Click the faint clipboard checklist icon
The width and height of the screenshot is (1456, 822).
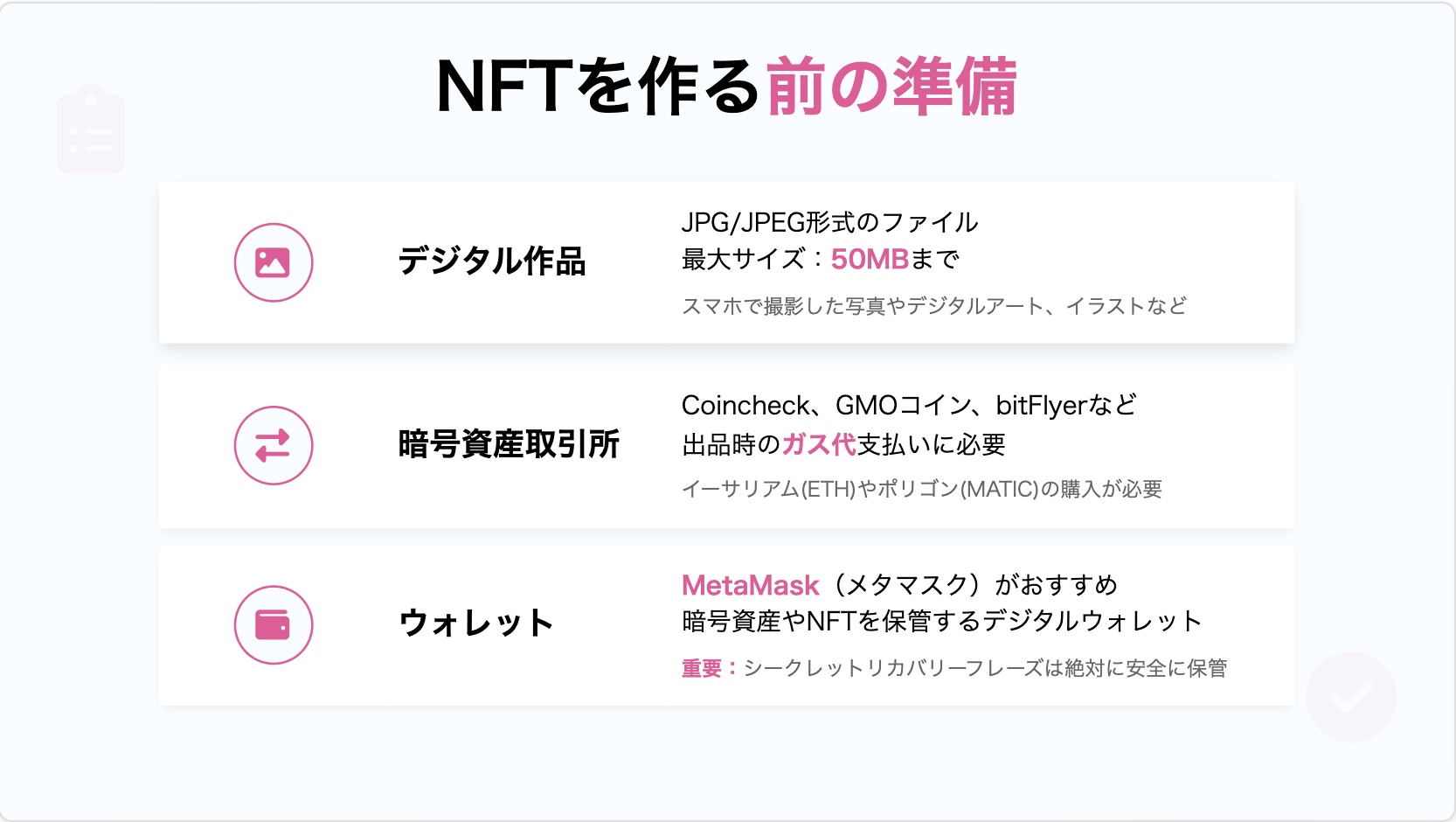[91, 129]
